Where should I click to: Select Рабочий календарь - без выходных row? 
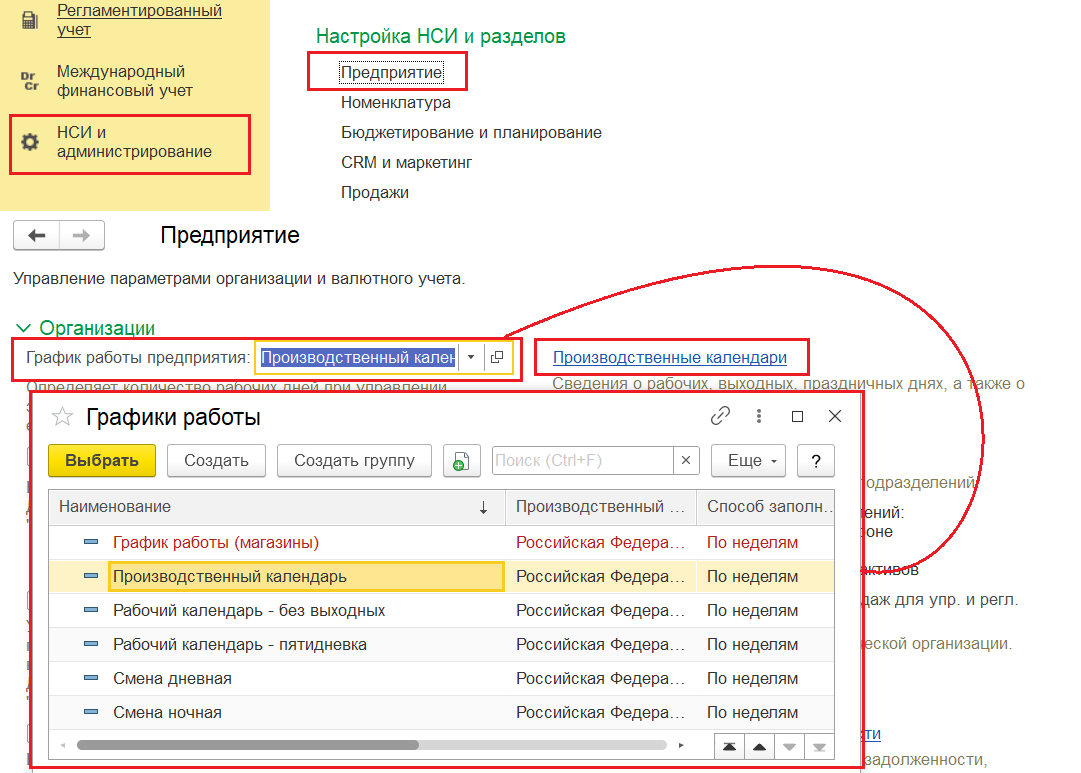[441, 611]
